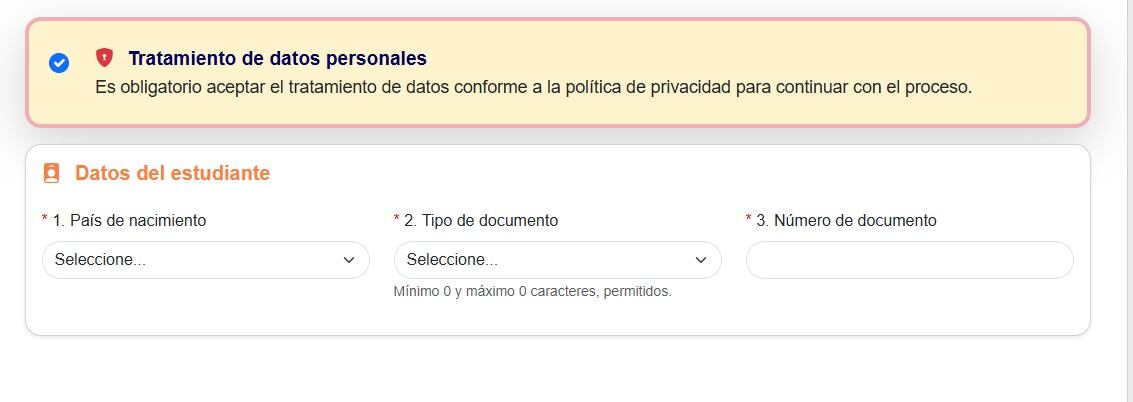Click the 'Tratamiento de datos personales' heading
This screenshot has height=402, width=1133.
[x=277, y=58]
